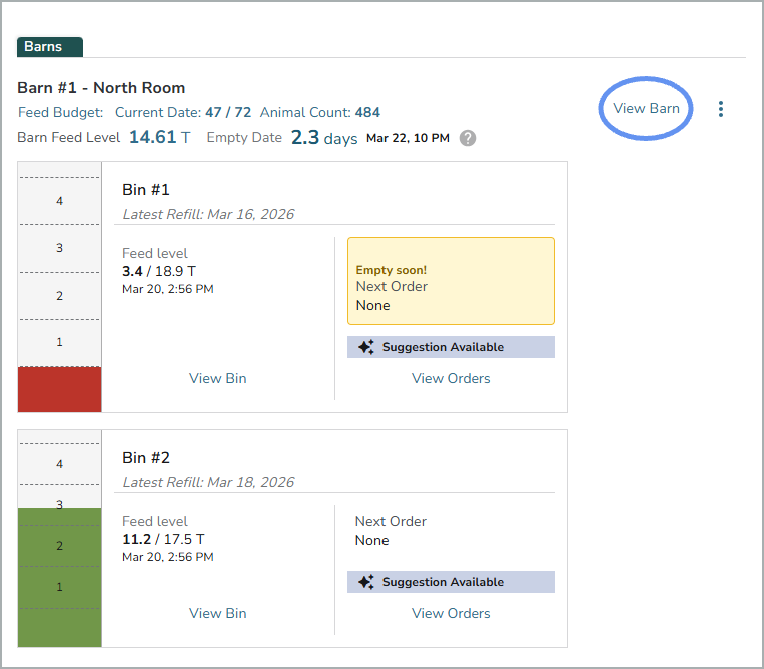Image resolution: width=764 pixels, height=669 pixels.
Task: Open View Orders for Bin #1
Action: point(451,378)
